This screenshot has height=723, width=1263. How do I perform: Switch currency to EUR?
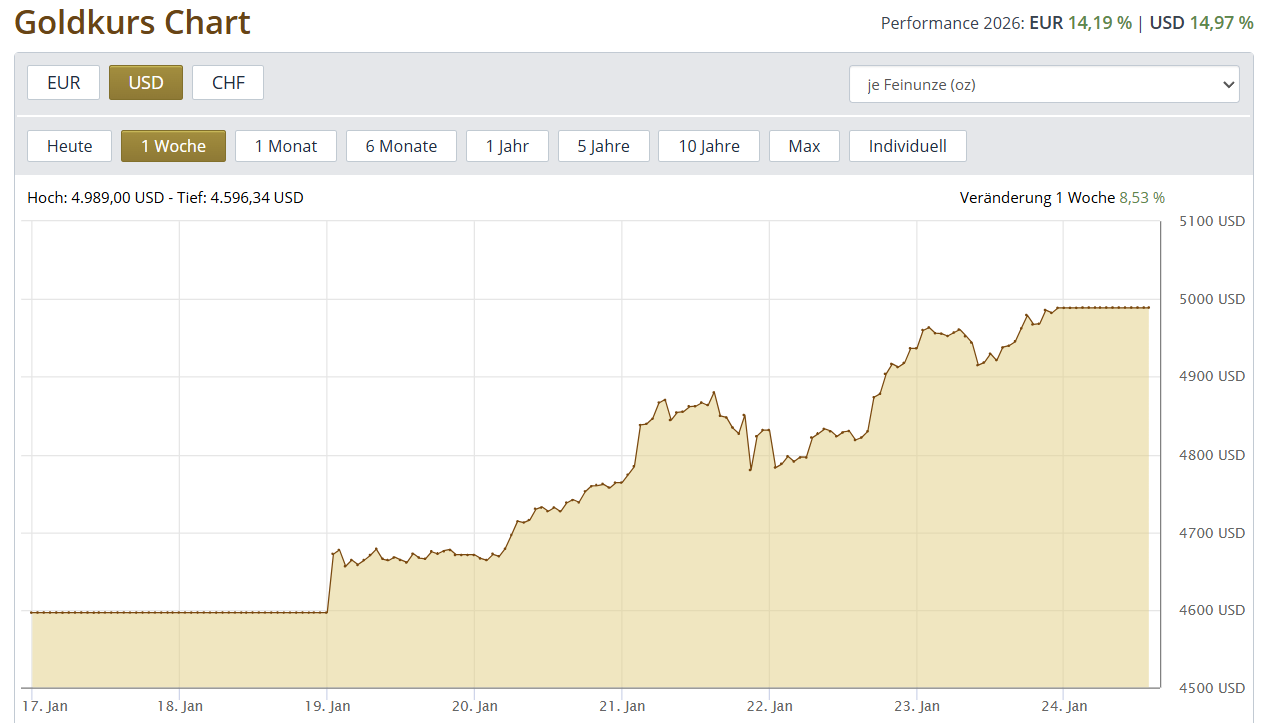point(63,83)
